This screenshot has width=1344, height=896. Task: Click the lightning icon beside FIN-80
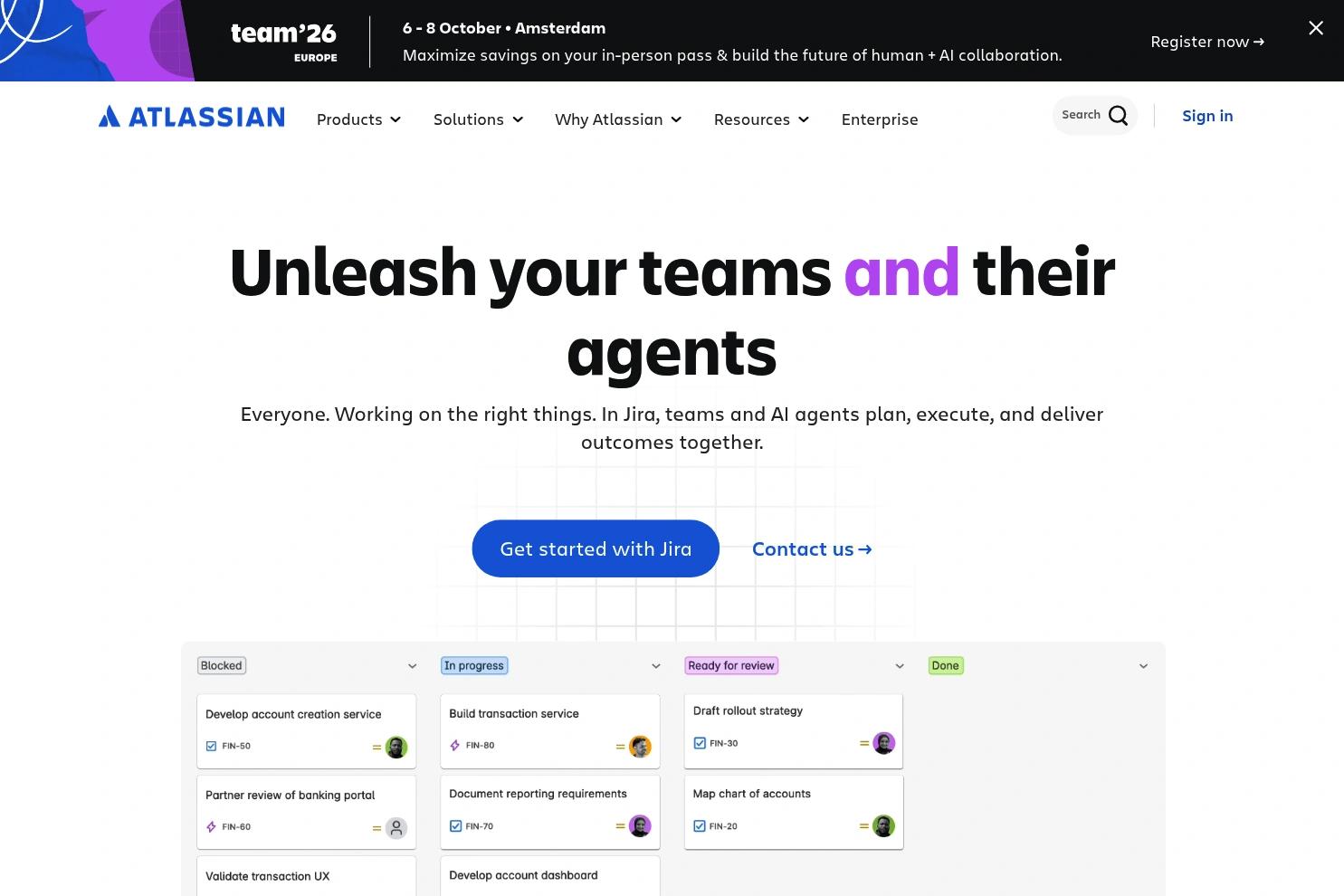click(x=455, y=746)
